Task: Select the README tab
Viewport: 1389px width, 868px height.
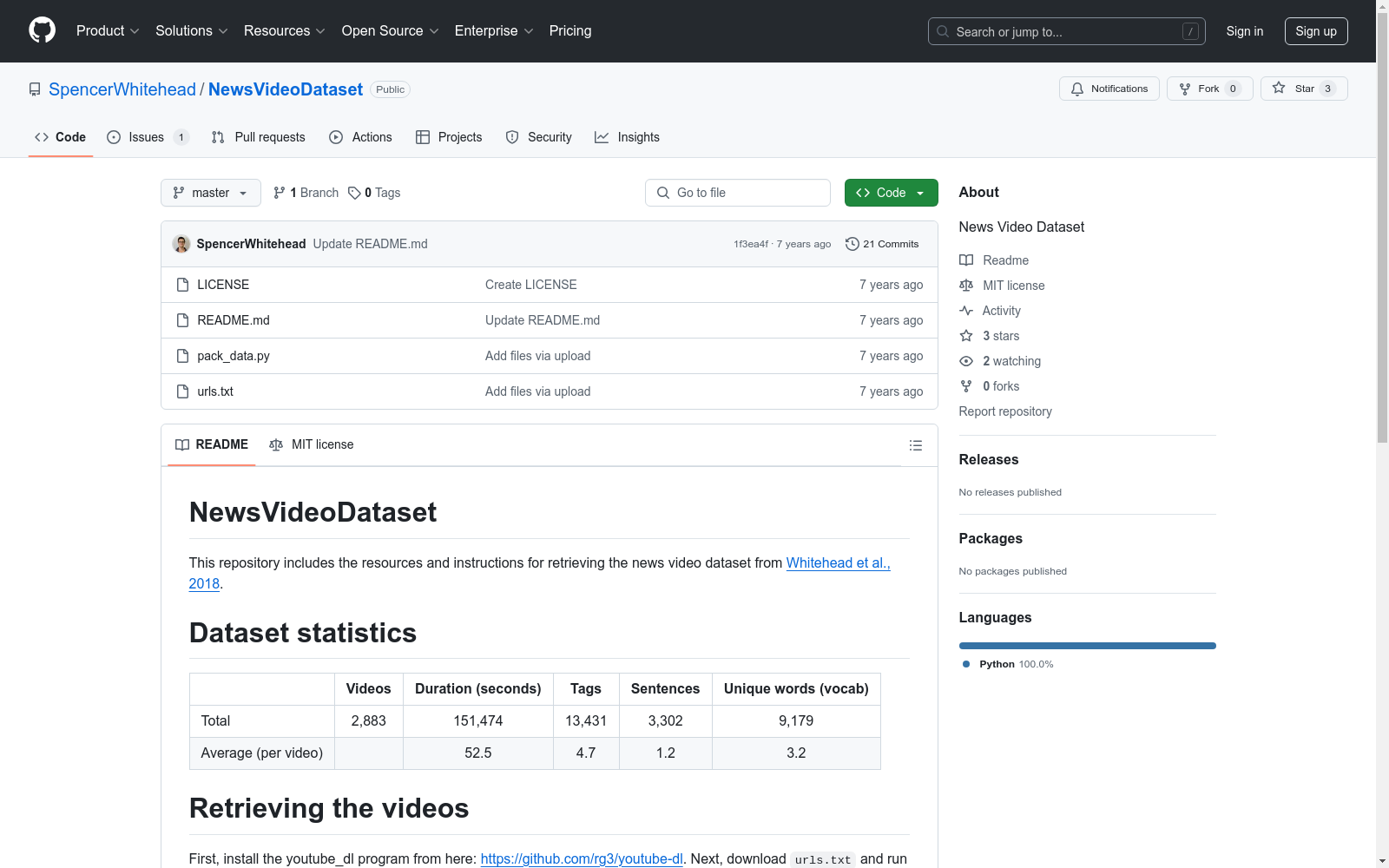Action: [x=212, y=444]
